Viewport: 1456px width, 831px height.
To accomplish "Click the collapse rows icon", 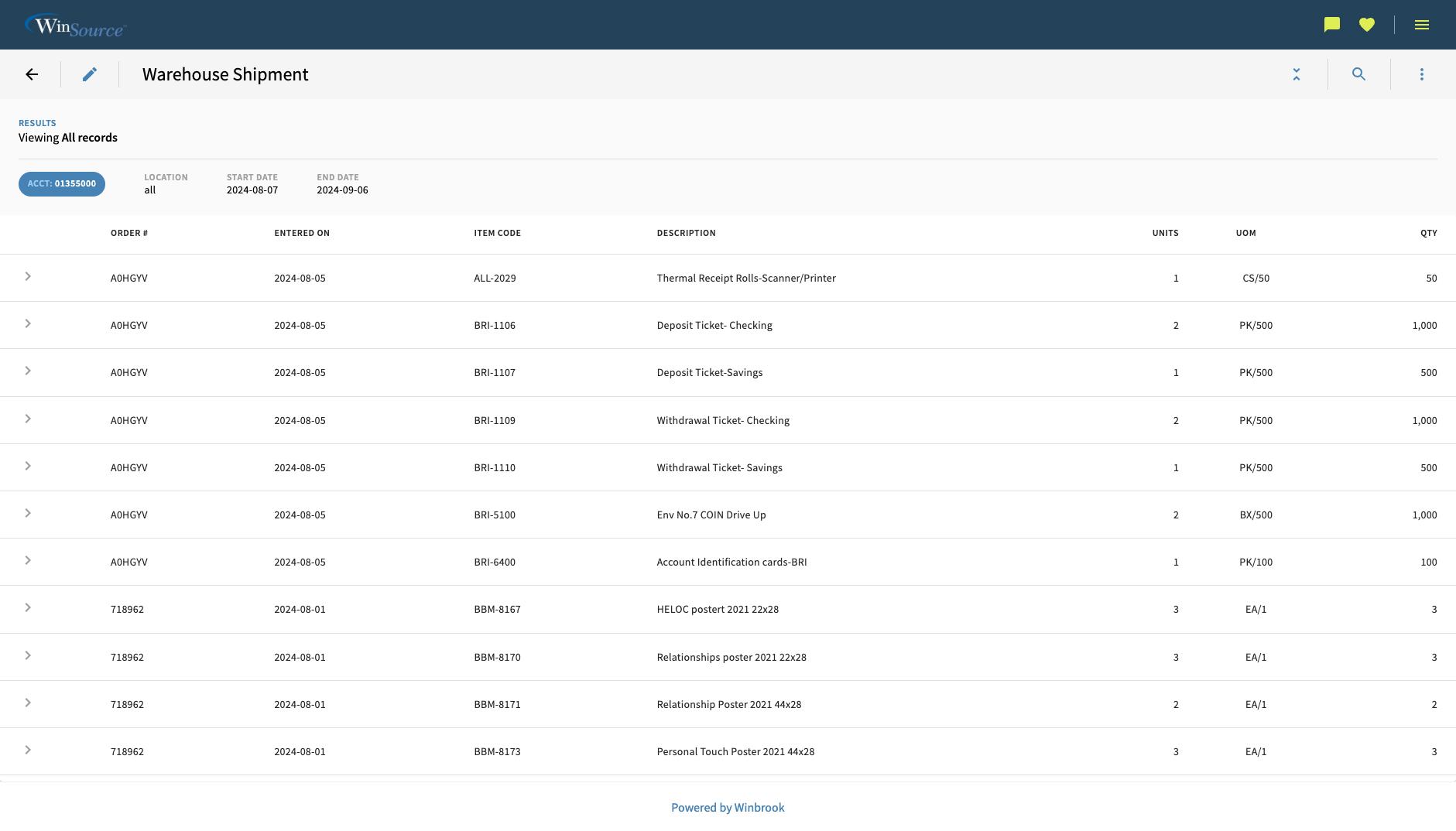I will point(1297,74).
